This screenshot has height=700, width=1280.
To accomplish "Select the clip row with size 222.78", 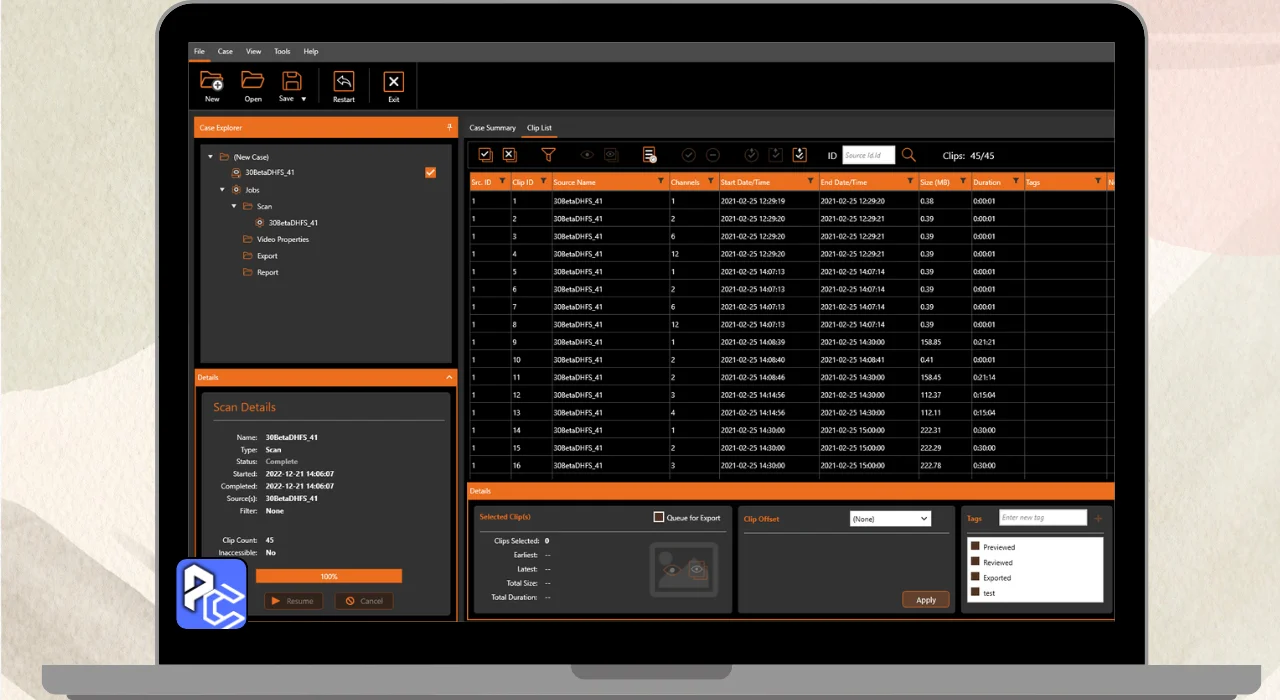I will click(790, 465).
